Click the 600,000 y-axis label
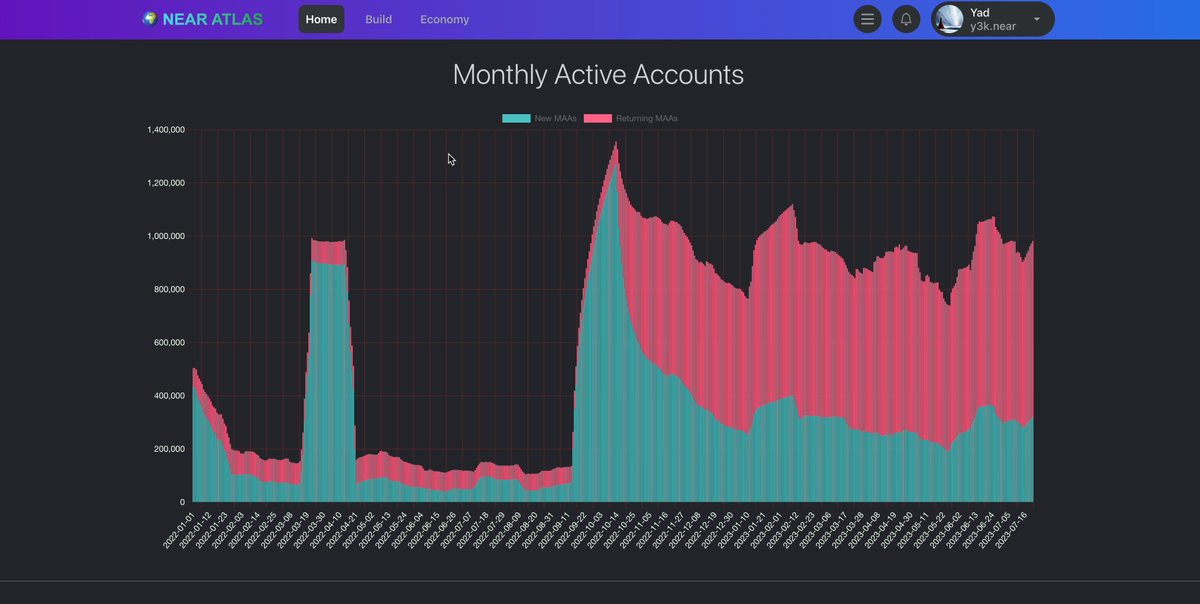Viewport: 1200px width, 604px height. tap(170, 342)
